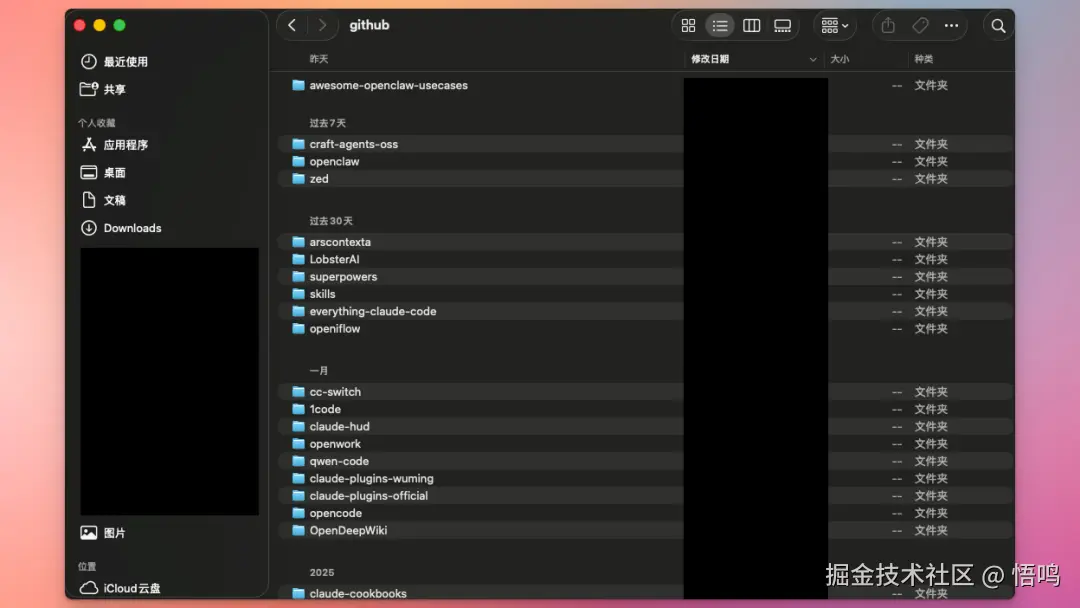Select the claude-plugins-official folder

point(368,496)
